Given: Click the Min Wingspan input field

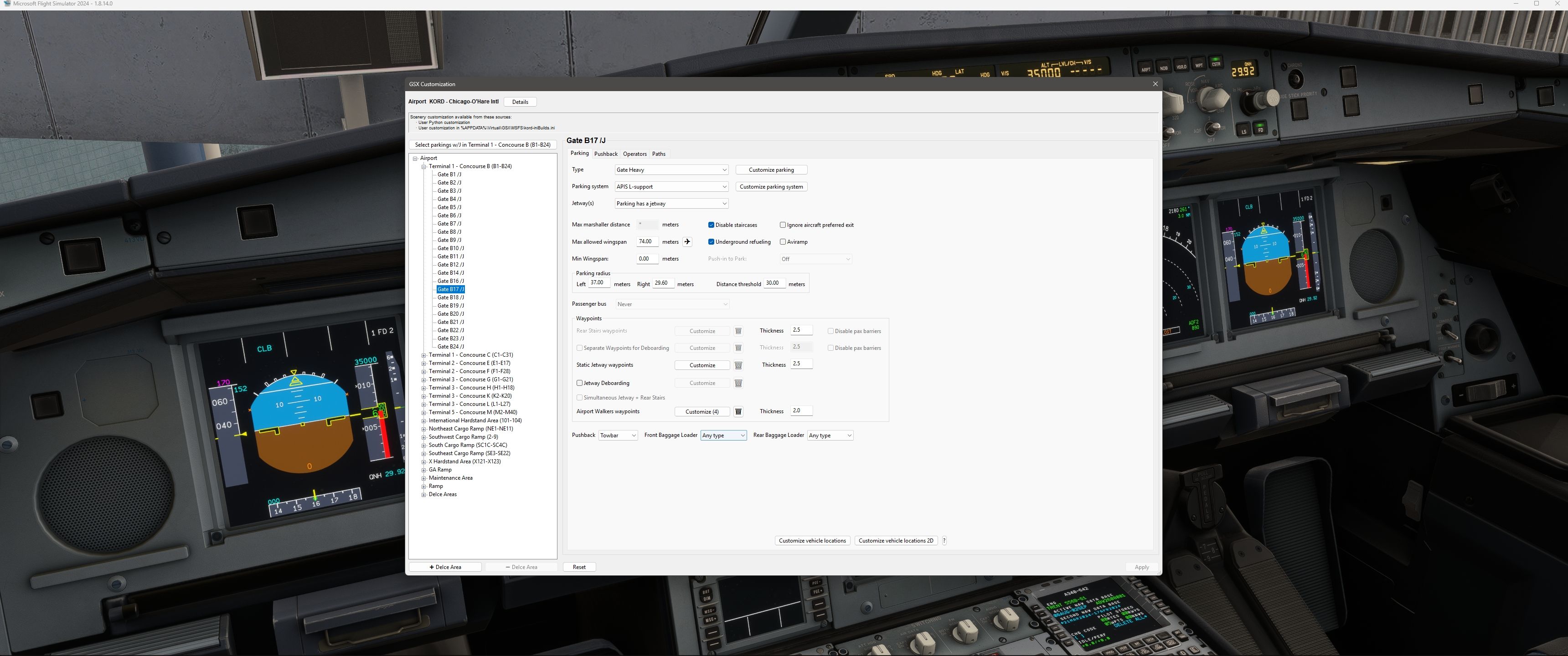Looking at the screenshot, I should (x=647, y=259).
